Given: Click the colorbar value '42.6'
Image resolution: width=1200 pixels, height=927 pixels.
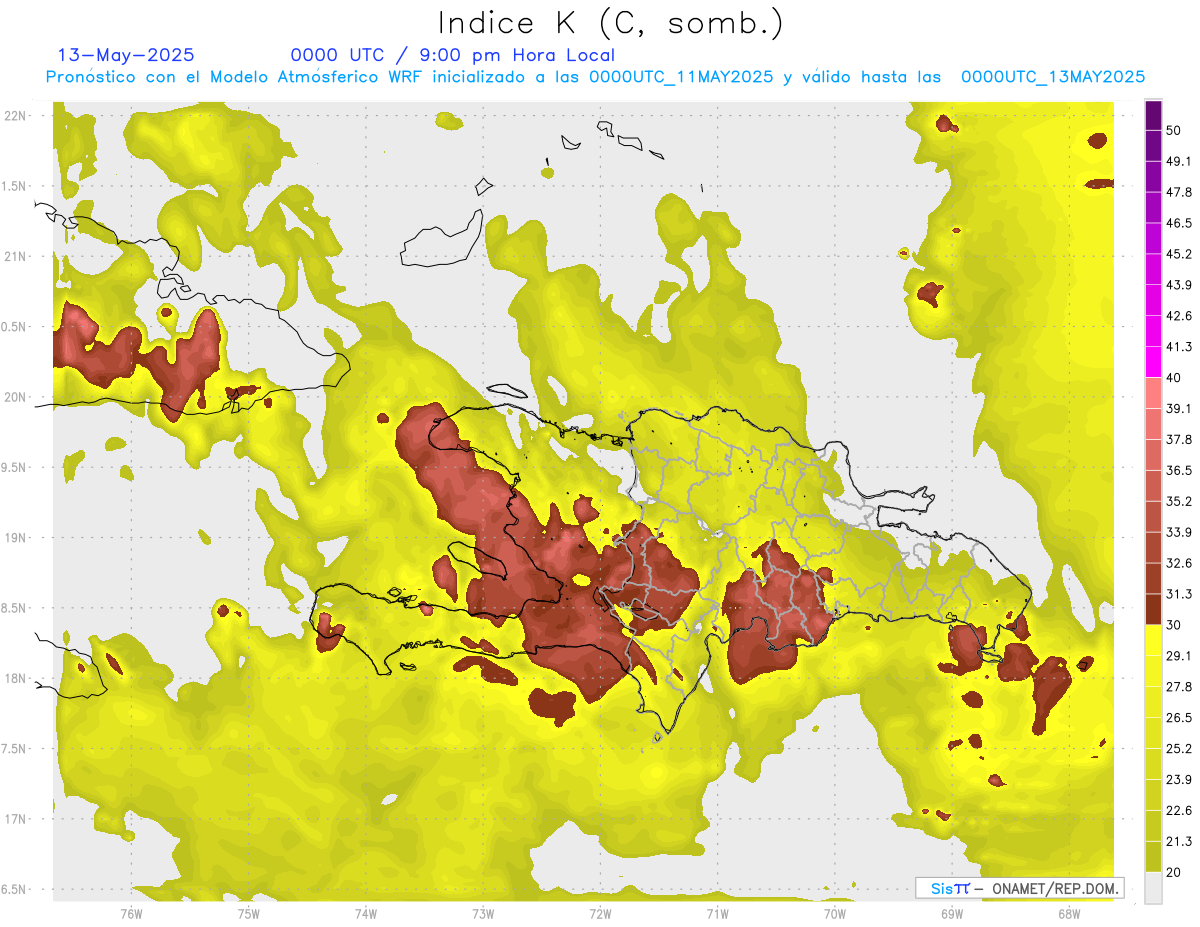Looking at the screenshot, I should pos(1178,316).
